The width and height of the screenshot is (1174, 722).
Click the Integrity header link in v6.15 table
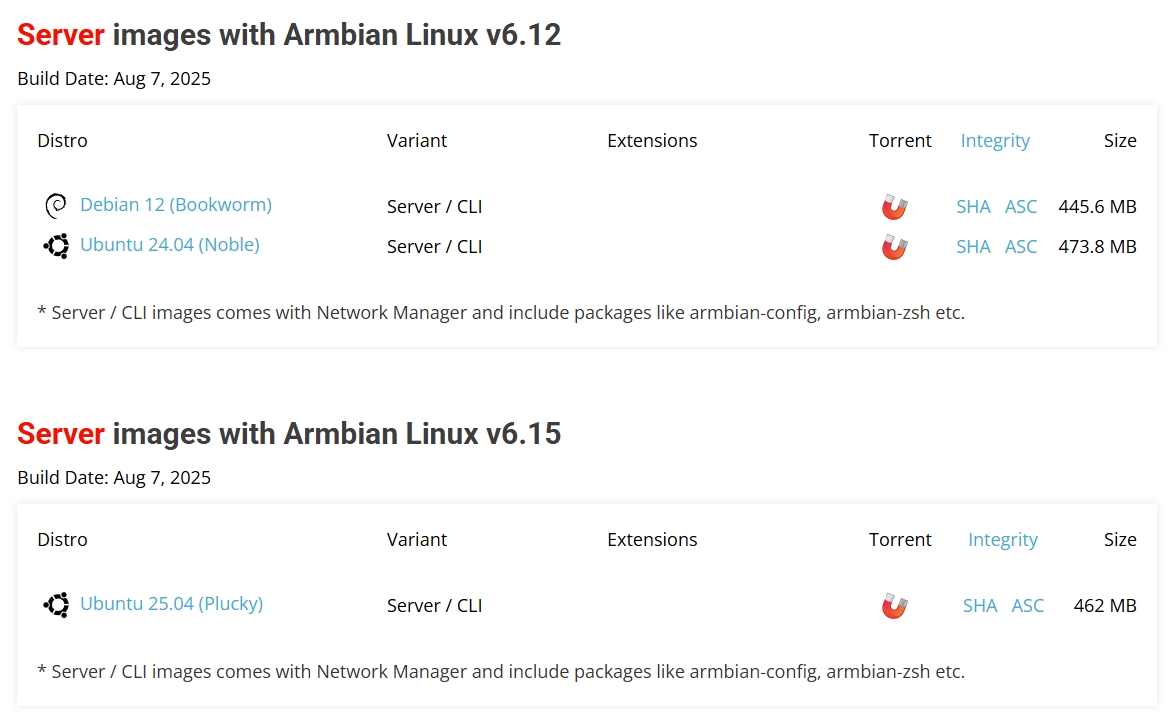[1003, 540]
